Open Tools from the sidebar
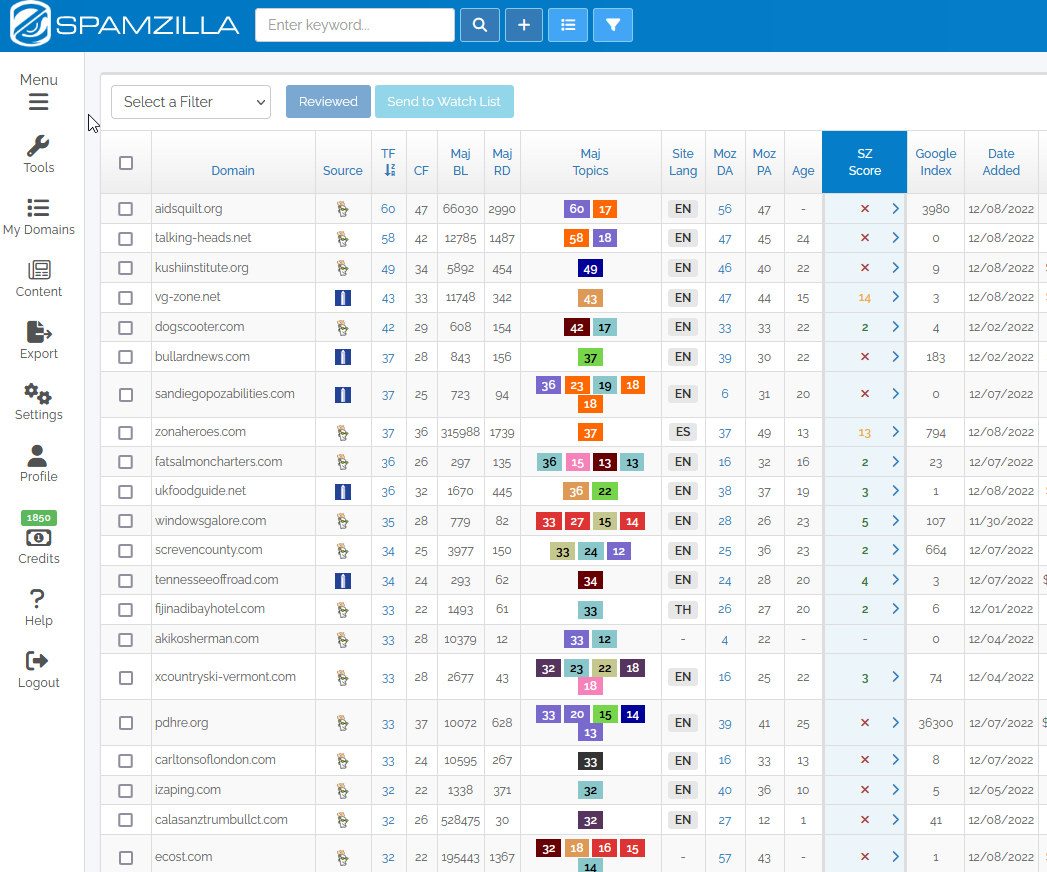The height and width of the screenshot is (872, 1047). pos(39,154)
